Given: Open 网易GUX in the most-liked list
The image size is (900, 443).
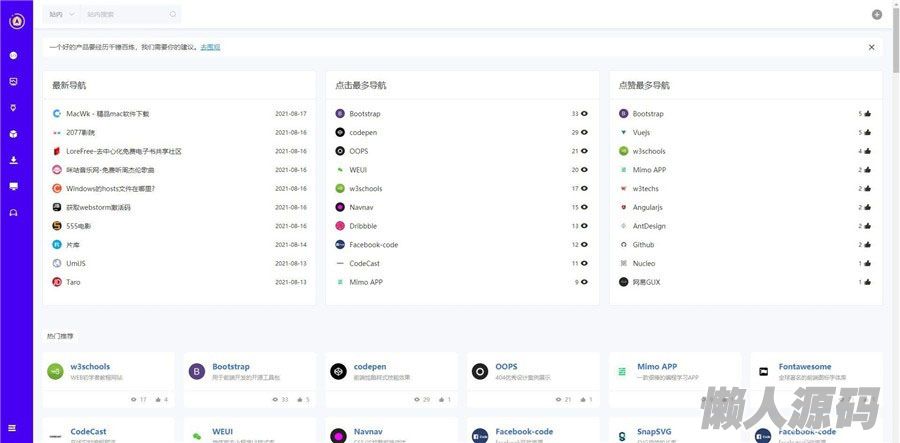Looking at the screenshot, I should click(646, 282).
